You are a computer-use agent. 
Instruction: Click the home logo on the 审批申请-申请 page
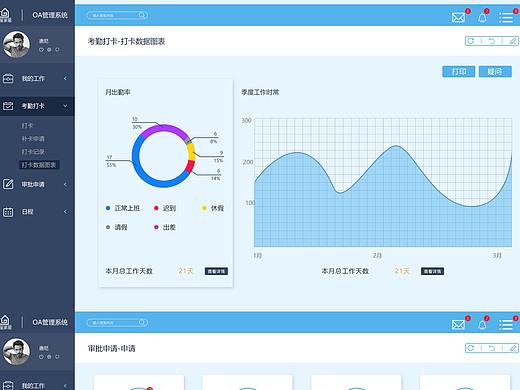(5, 322)
